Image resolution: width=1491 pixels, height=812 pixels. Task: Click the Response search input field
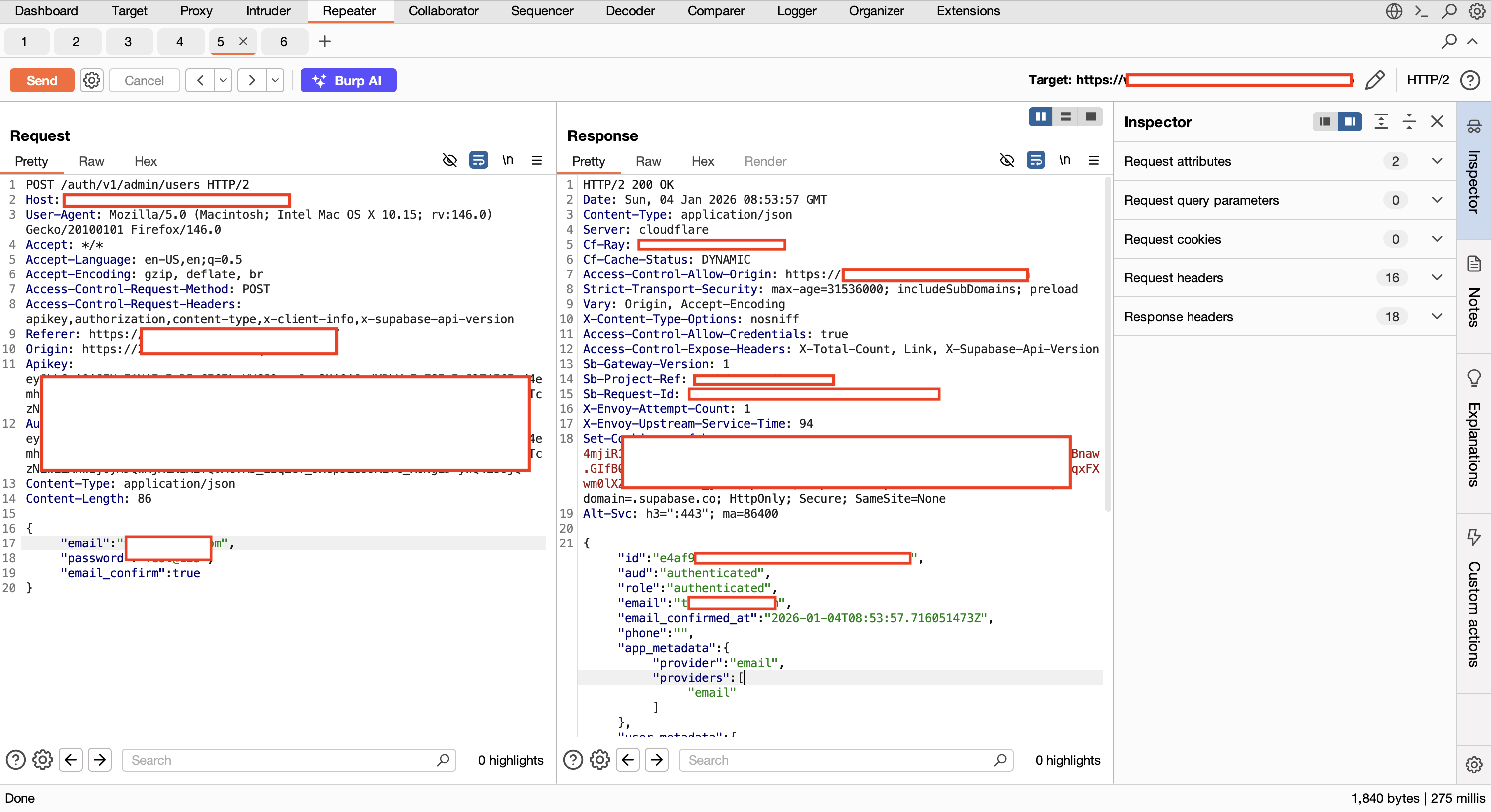click(846, 760)
